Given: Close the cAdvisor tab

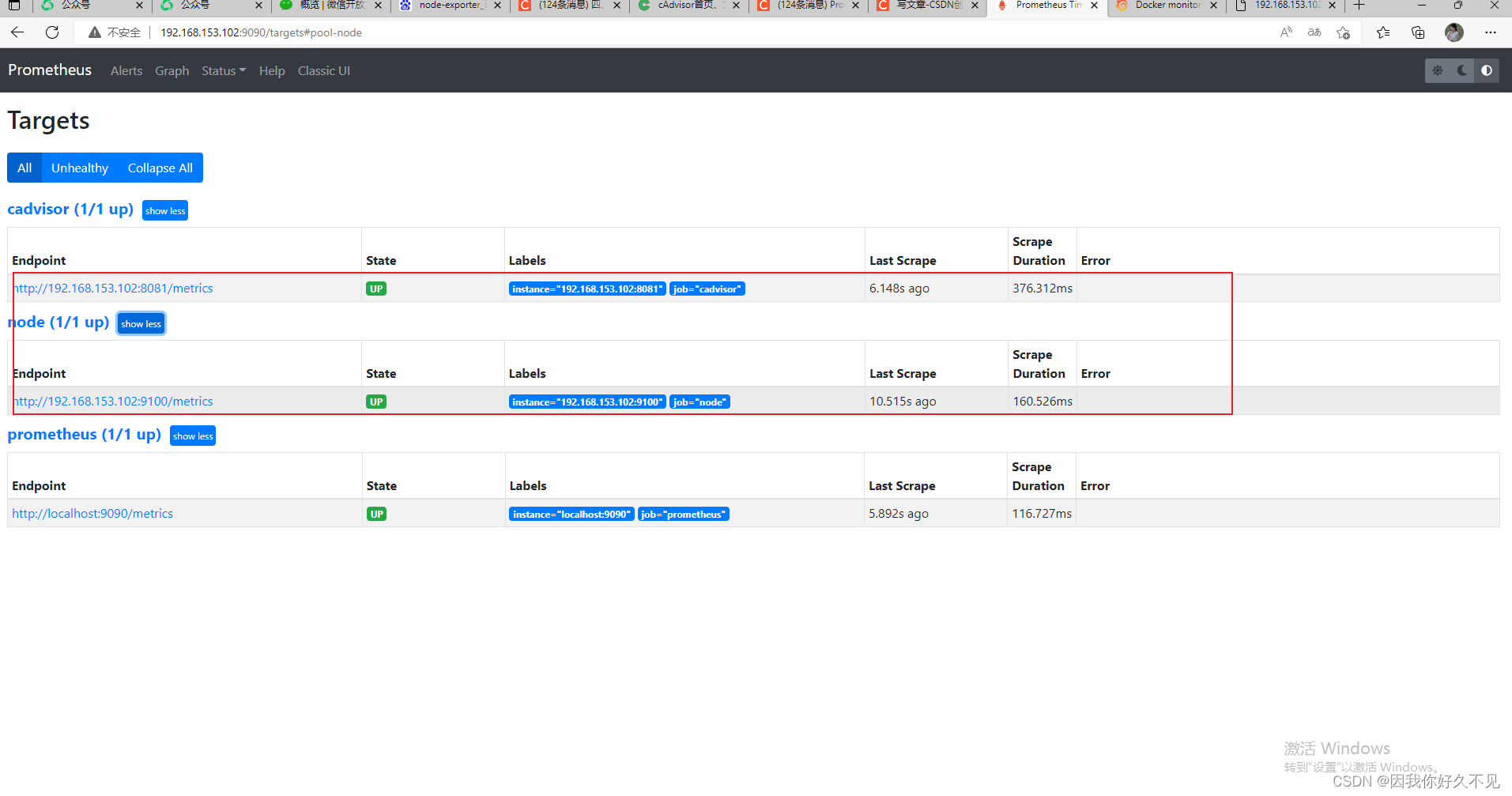Looking at the screenshot, I should [736, 6].
